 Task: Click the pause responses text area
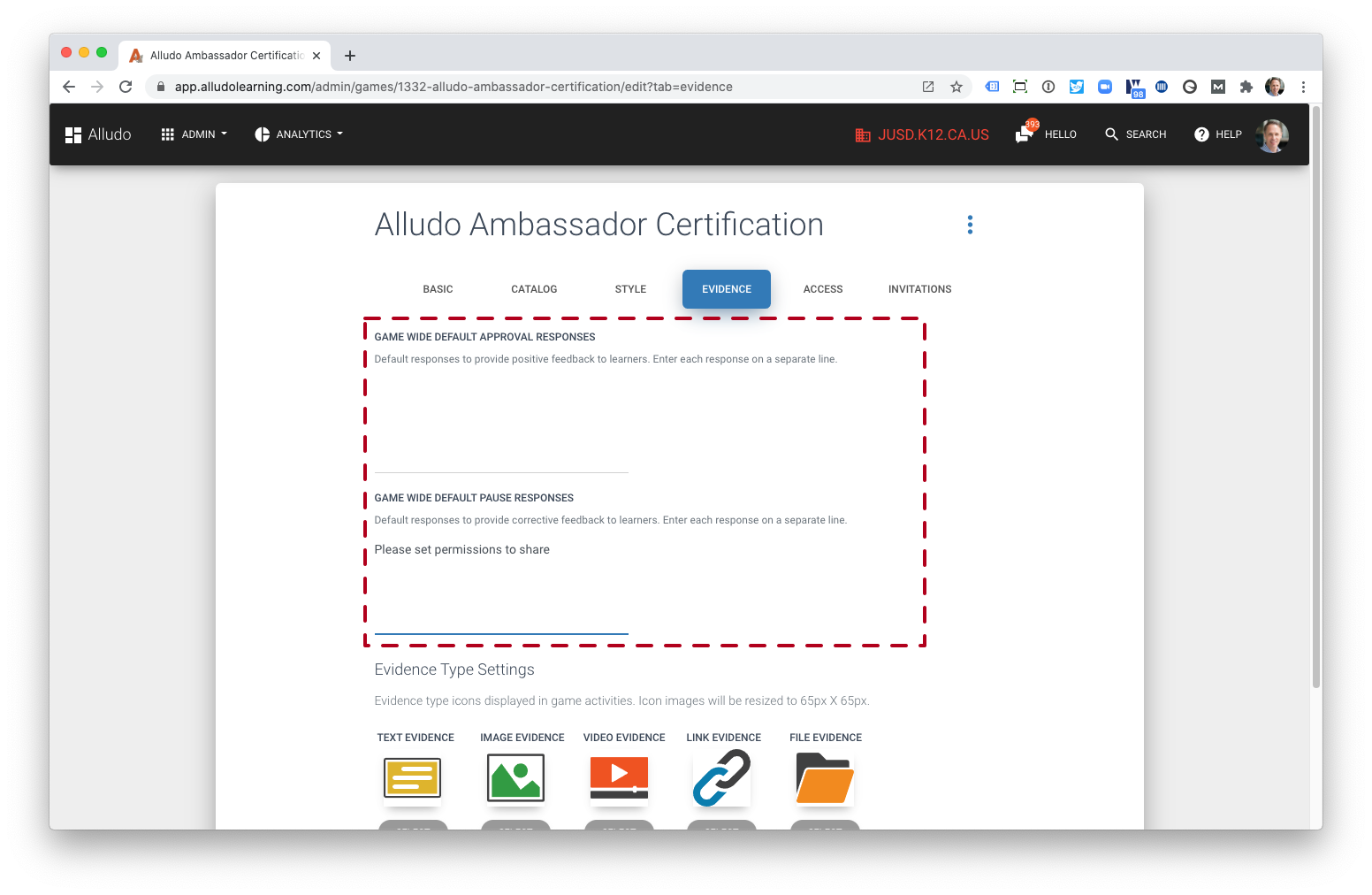(501, 585)
